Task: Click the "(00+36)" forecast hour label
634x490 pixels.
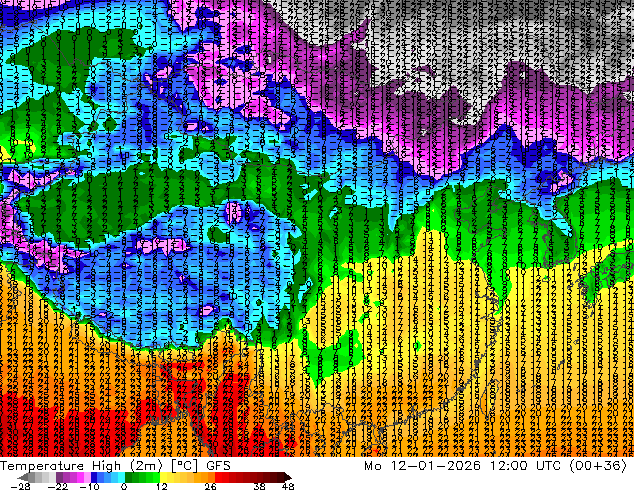Action: pyautogui.click(x=596, y=465)
